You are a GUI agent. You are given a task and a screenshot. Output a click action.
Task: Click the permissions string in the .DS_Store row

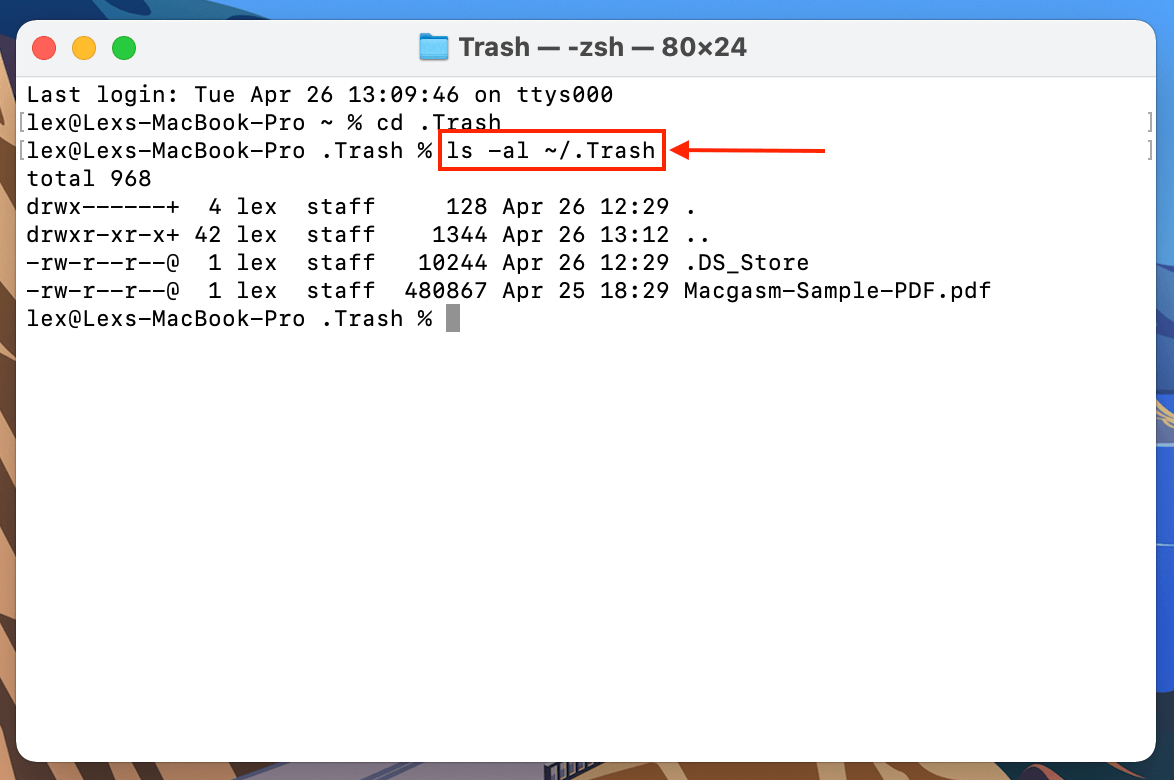[103, 263]
